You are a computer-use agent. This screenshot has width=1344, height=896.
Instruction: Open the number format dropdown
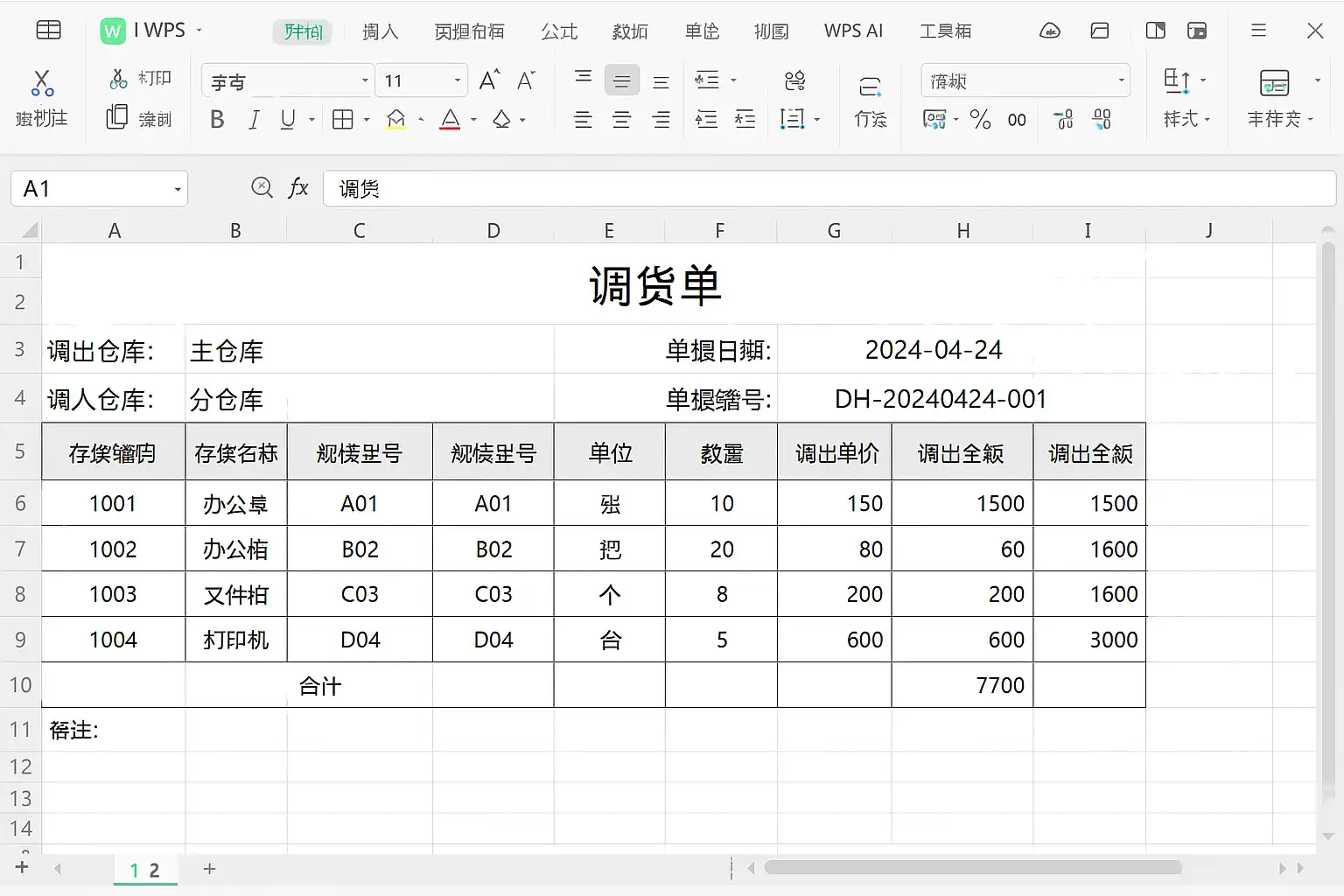click(1121, 80)
